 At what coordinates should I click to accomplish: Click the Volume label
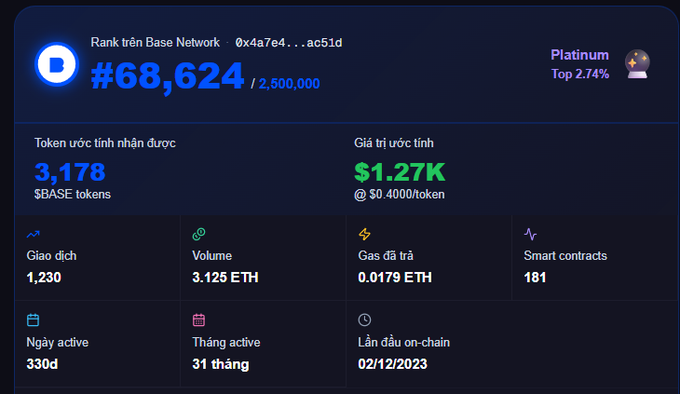click(x=212, y=256)
